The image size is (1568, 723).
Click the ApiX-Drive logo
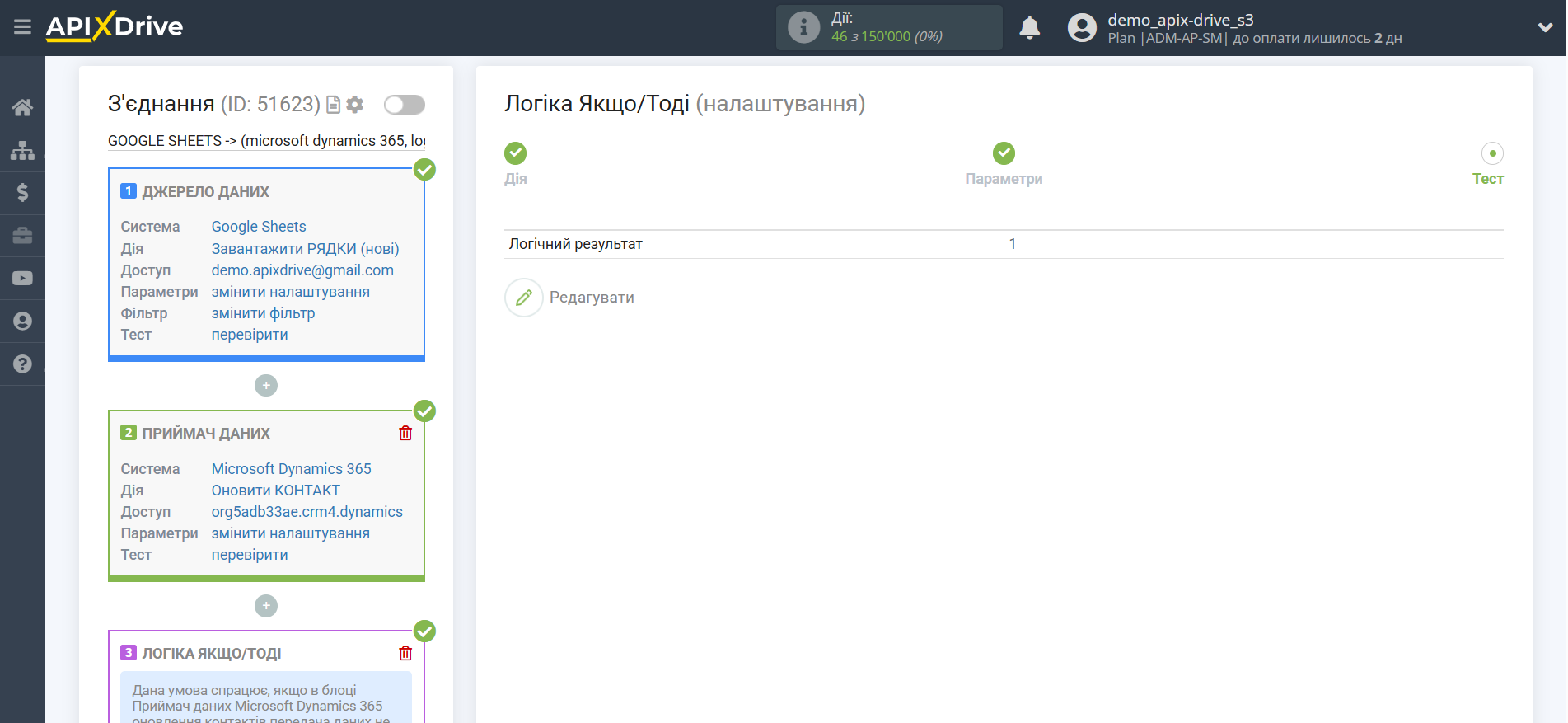[x=115, y=26]
